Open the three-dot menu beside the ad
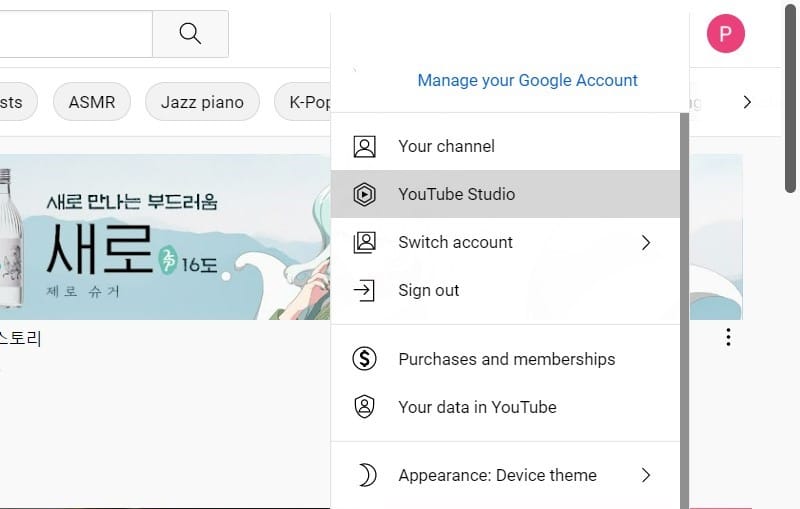Screen dimensions: 800x509 (x=728, y=337)
